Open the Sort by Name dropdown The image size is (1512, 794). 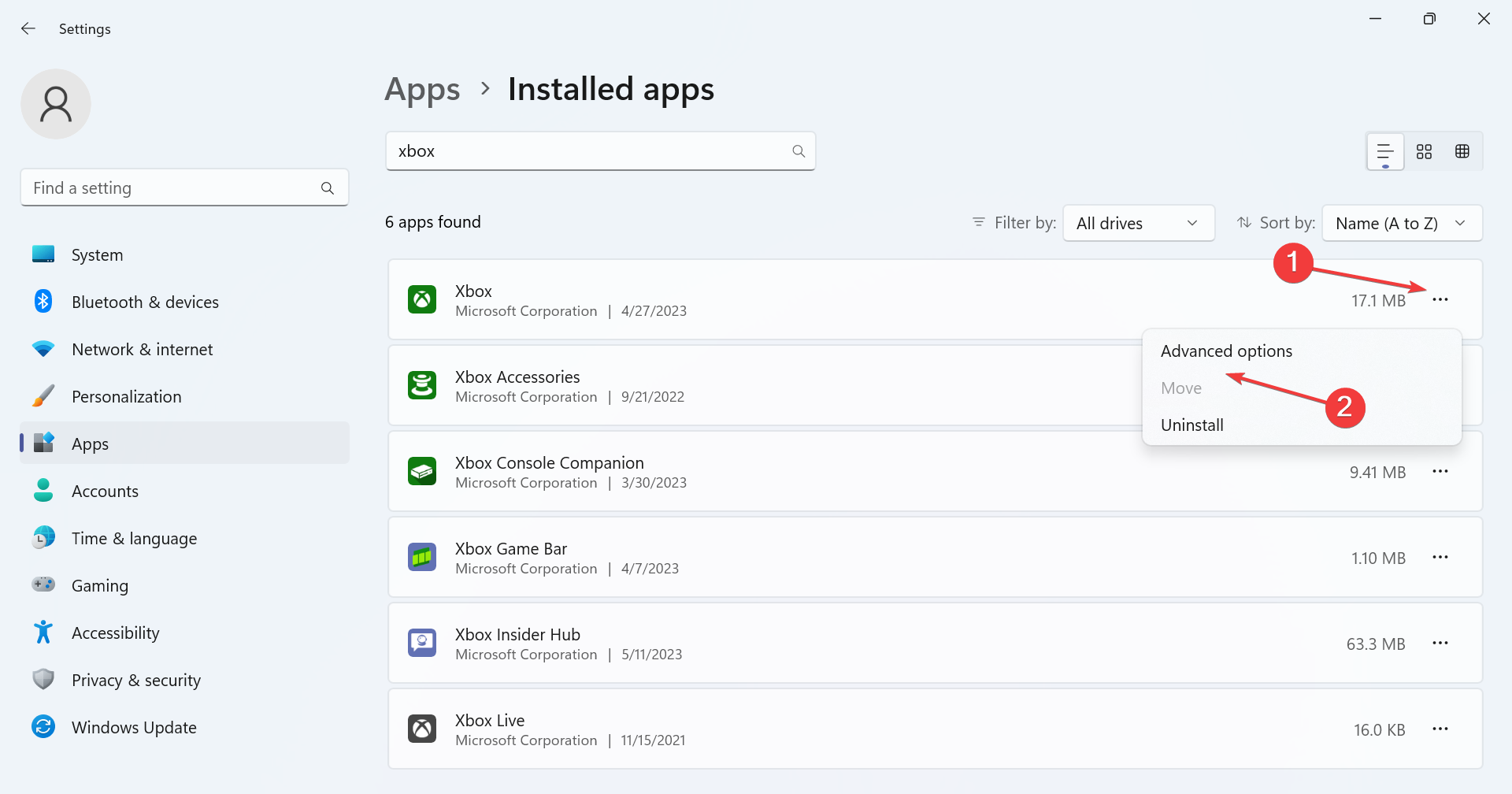(x=1402, y=223)
